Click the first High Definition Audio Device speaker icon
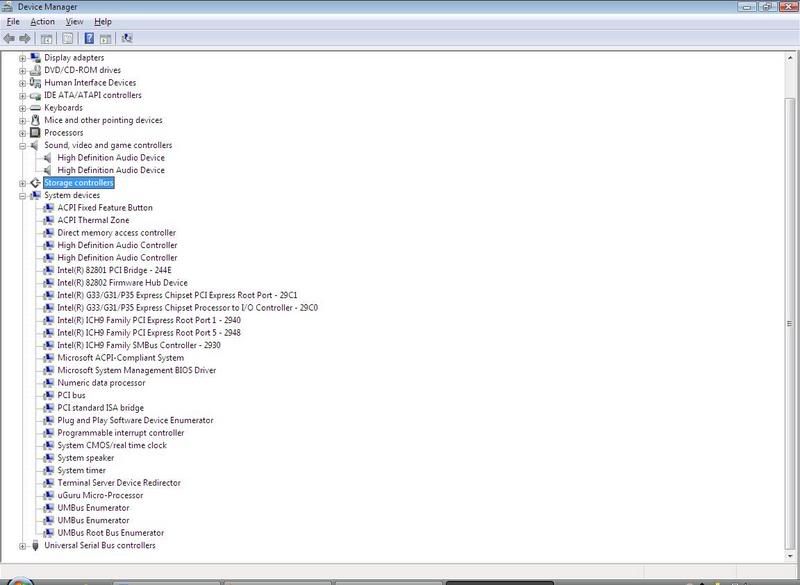The height and width of the screenshot is (585, 800). (48, 158)
